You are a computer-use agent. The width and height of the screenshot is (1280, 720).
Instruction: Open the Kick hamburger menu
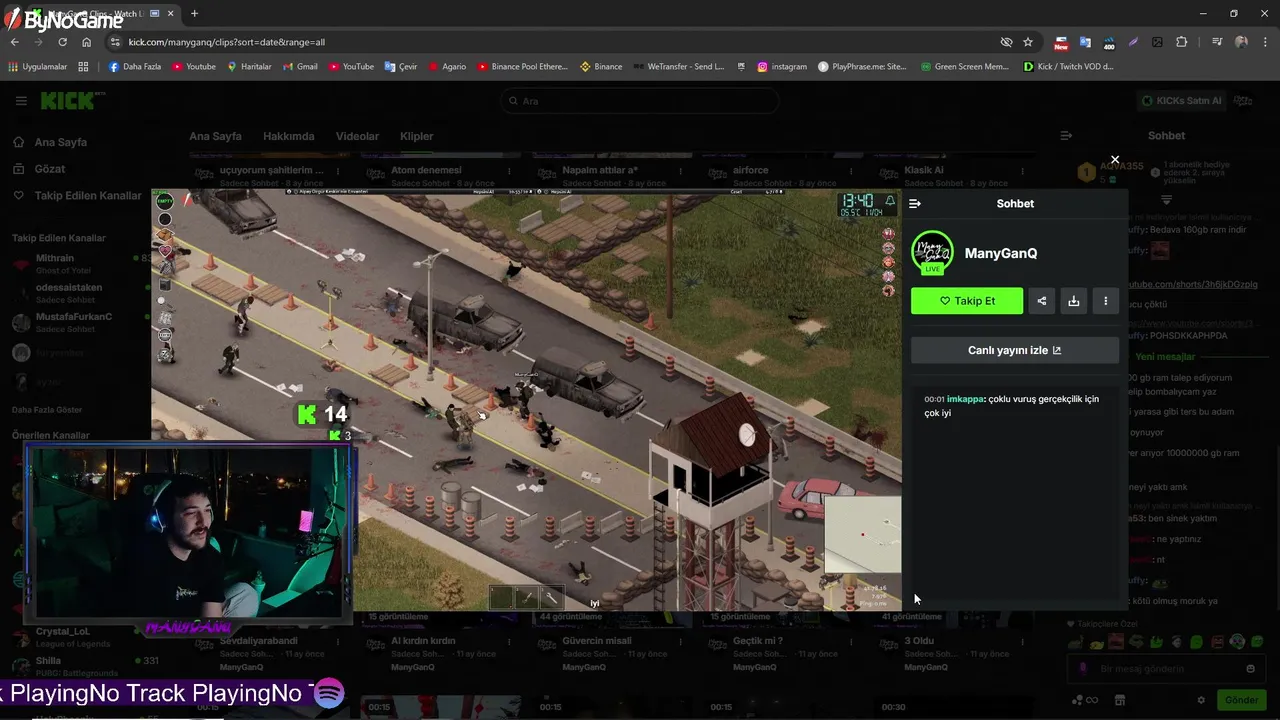(x=21, y=101)
